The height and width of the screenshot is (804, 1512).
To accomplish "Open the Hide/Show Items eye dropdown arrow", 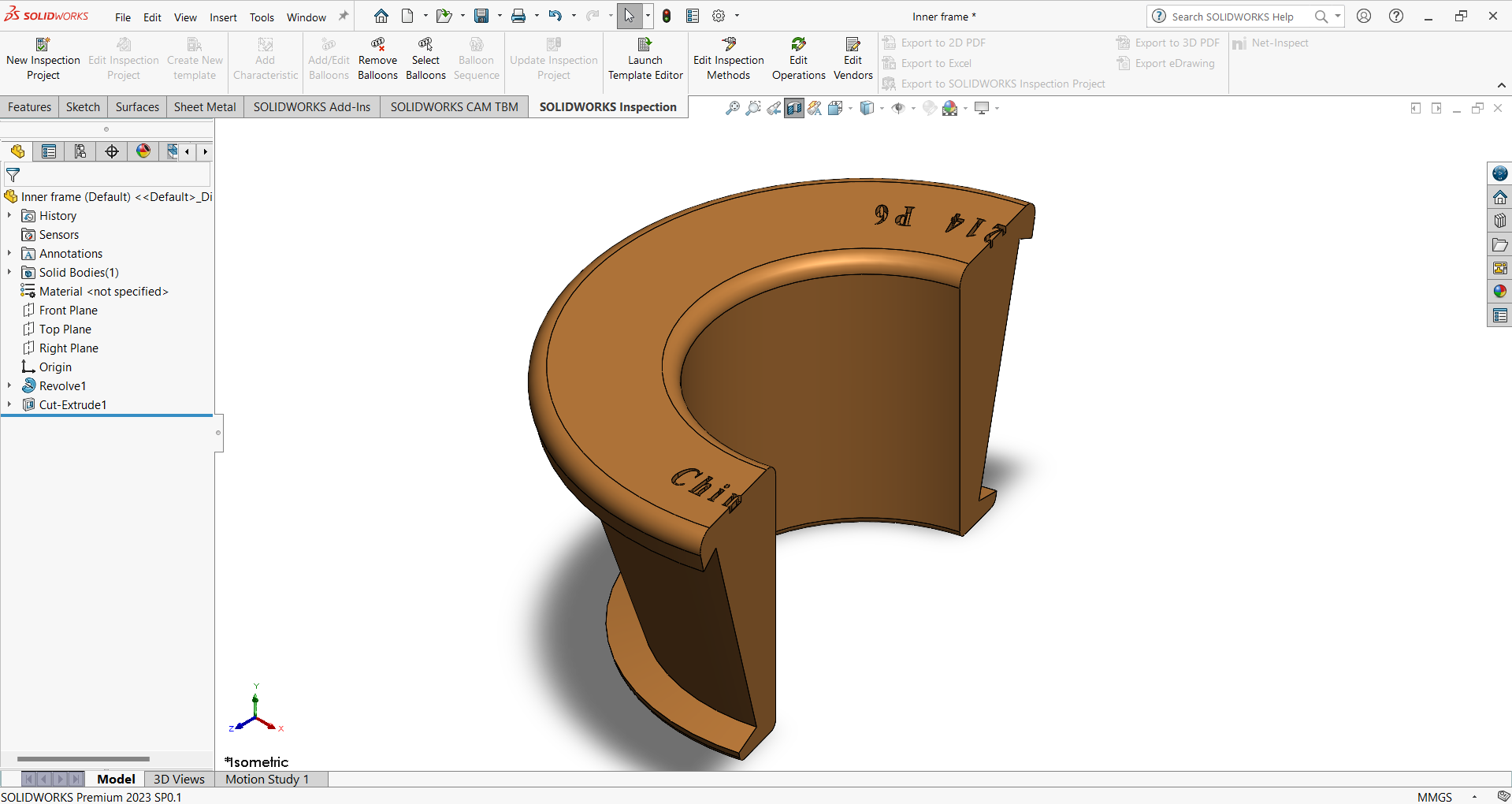I will (x=913, y=109).
